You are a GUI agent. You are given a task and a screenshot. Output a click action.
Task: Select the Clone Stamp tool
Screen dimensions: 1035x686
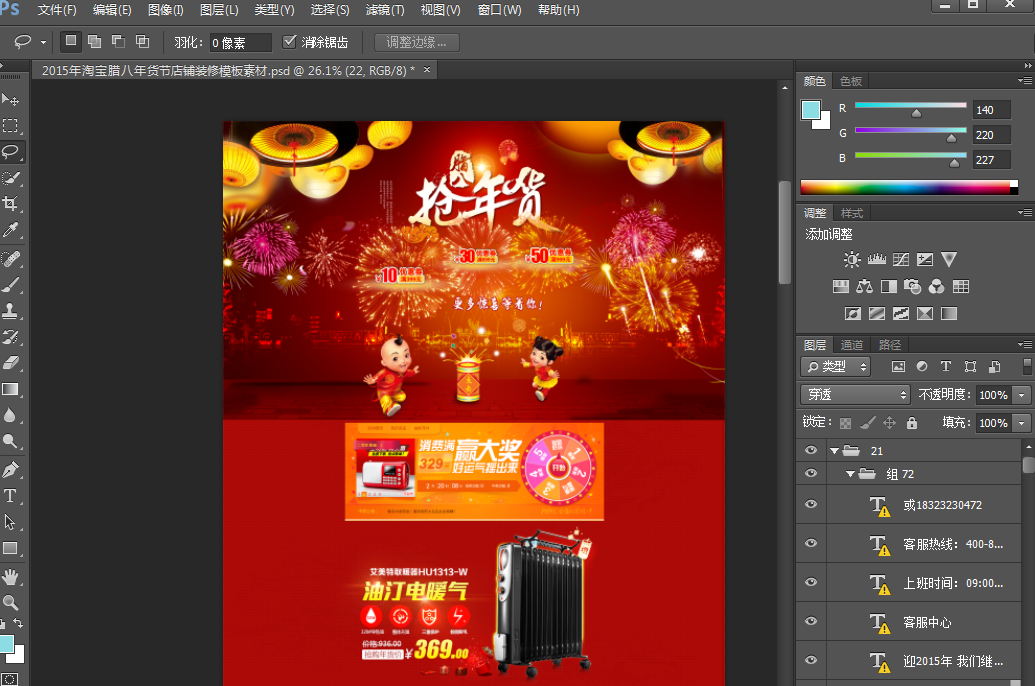point(11,311)
